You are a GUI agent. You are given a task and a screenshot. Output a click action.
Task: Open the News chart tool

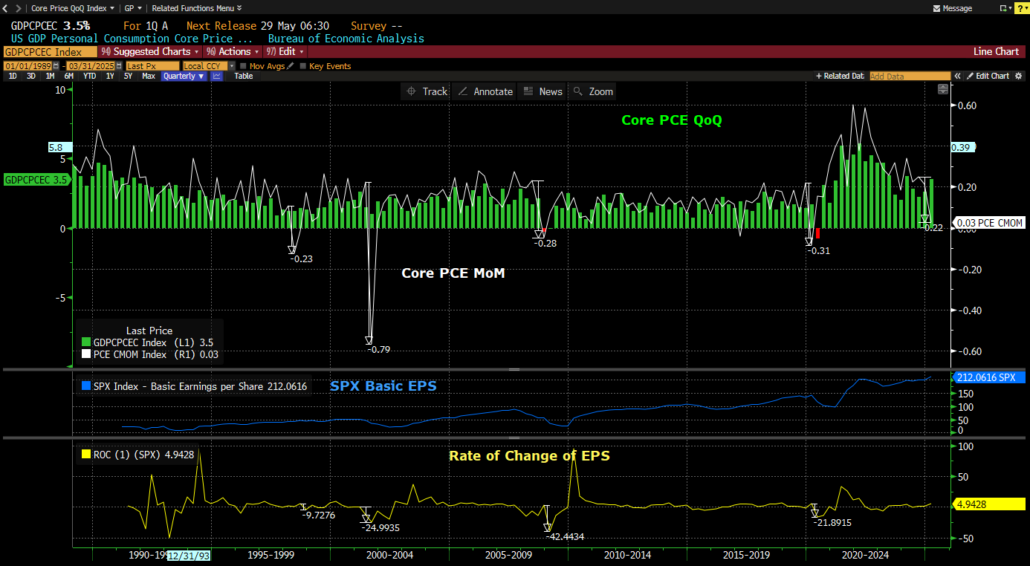pos(543,91)
